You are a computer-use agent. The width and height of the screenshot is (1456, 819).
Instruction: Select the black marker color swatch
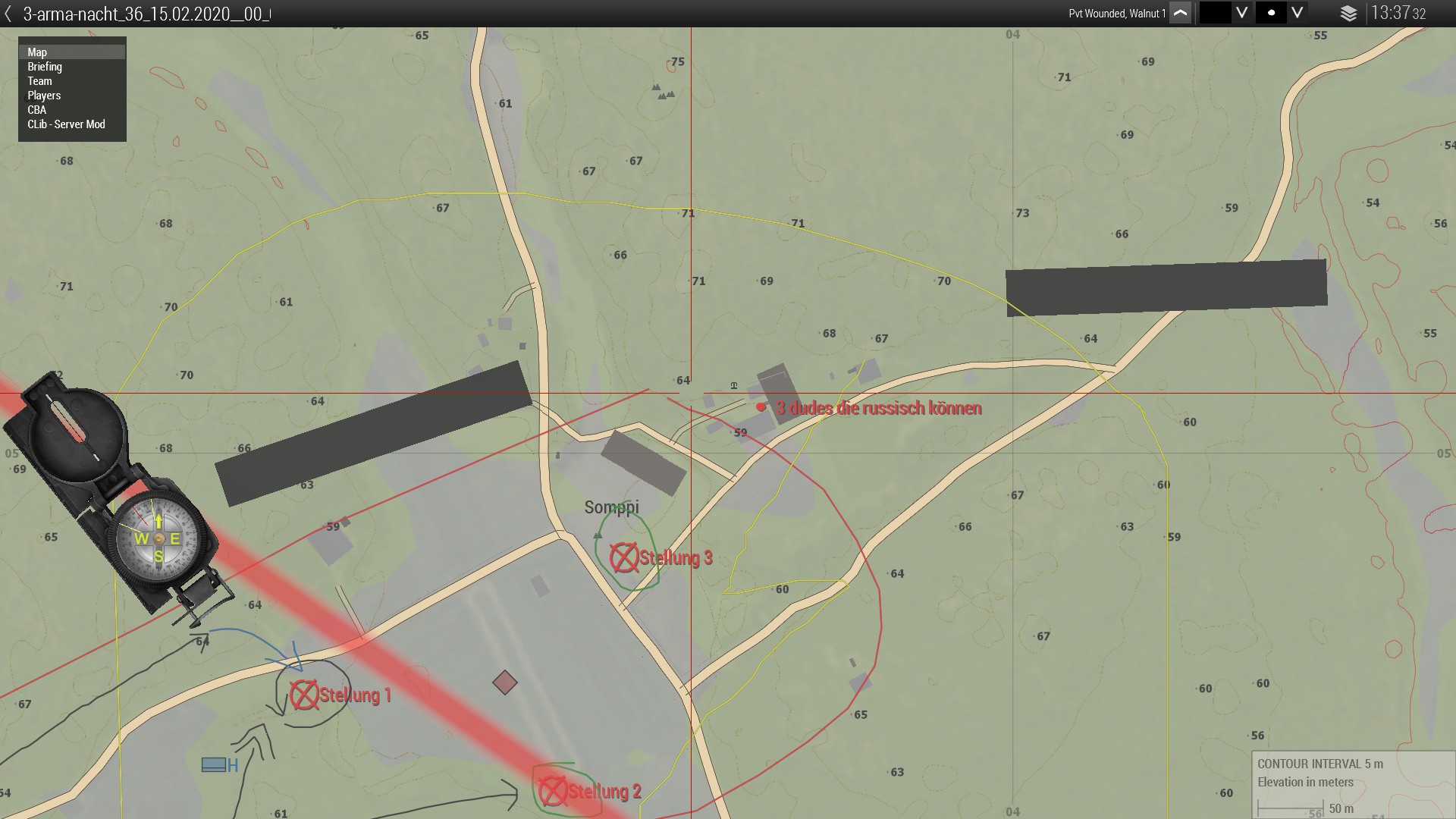1214,14
